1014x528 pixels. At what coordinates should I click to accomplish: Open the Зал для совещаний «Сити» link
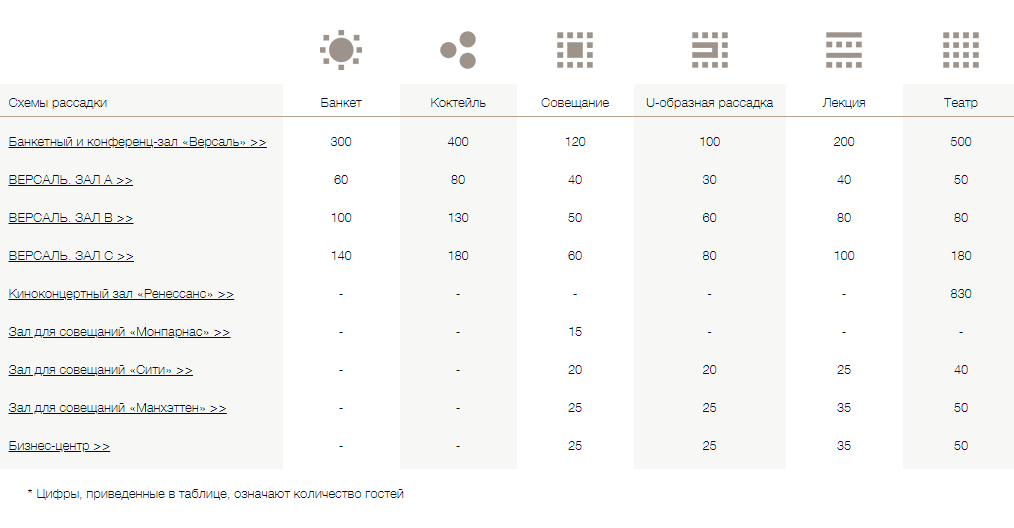coord(100,370)
